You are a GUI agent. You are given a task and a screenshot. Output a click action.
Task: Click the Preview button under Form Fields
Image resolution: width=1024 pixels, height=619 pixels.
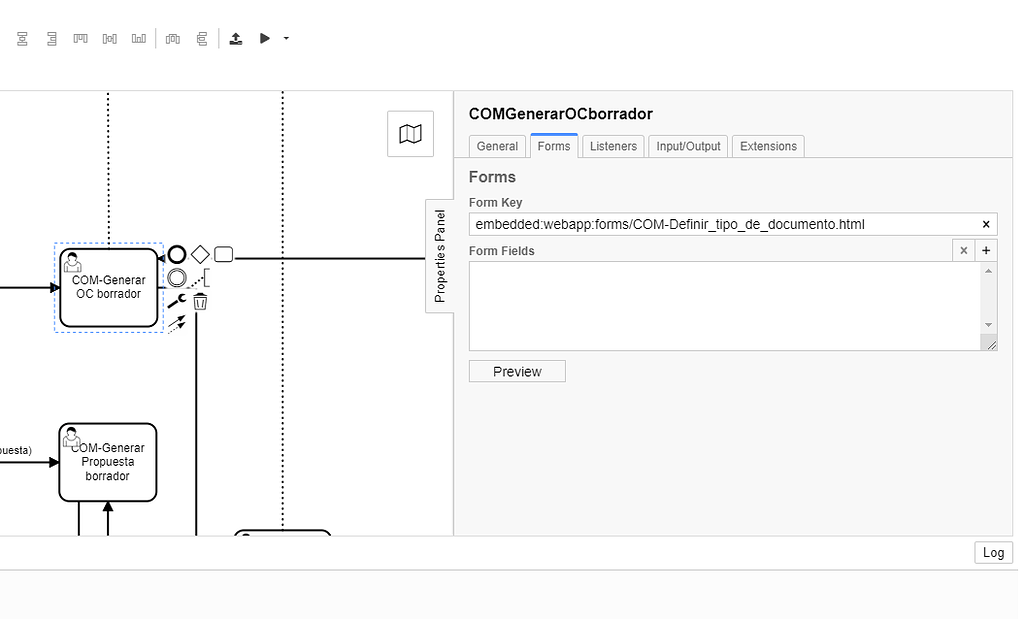point(516,370)
